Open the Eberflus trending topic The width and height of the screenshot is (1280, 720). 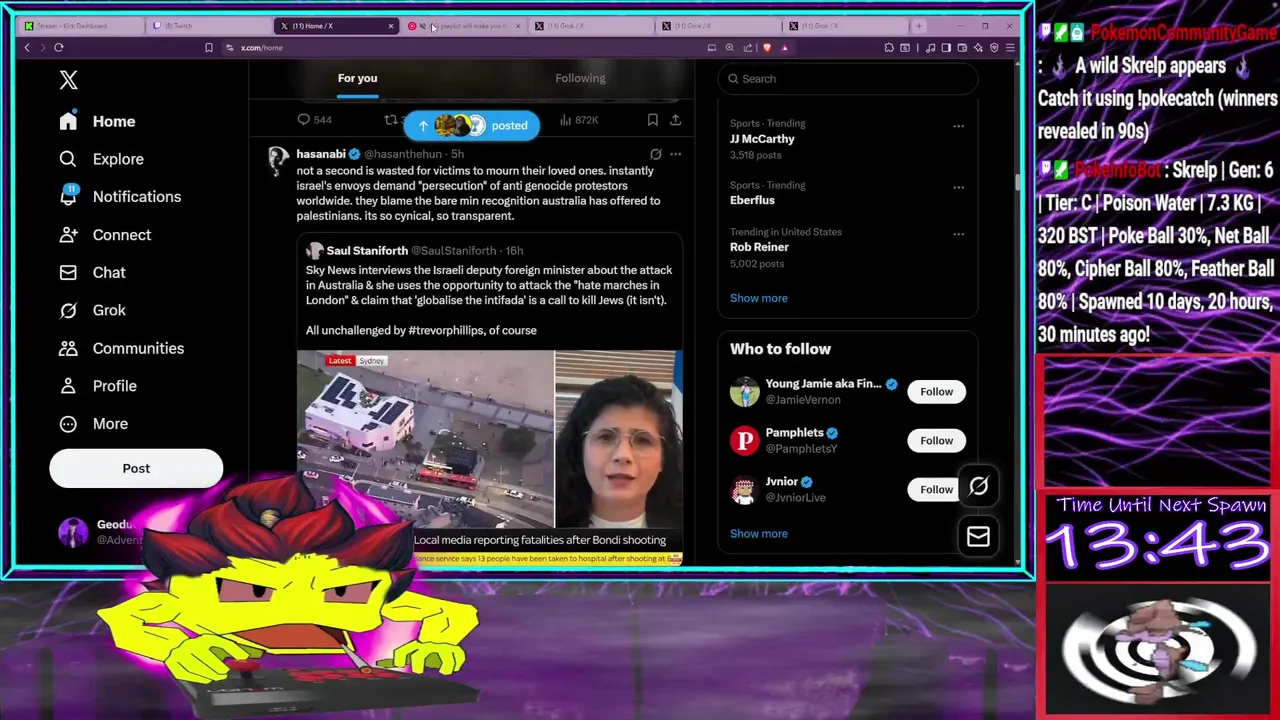752,200
